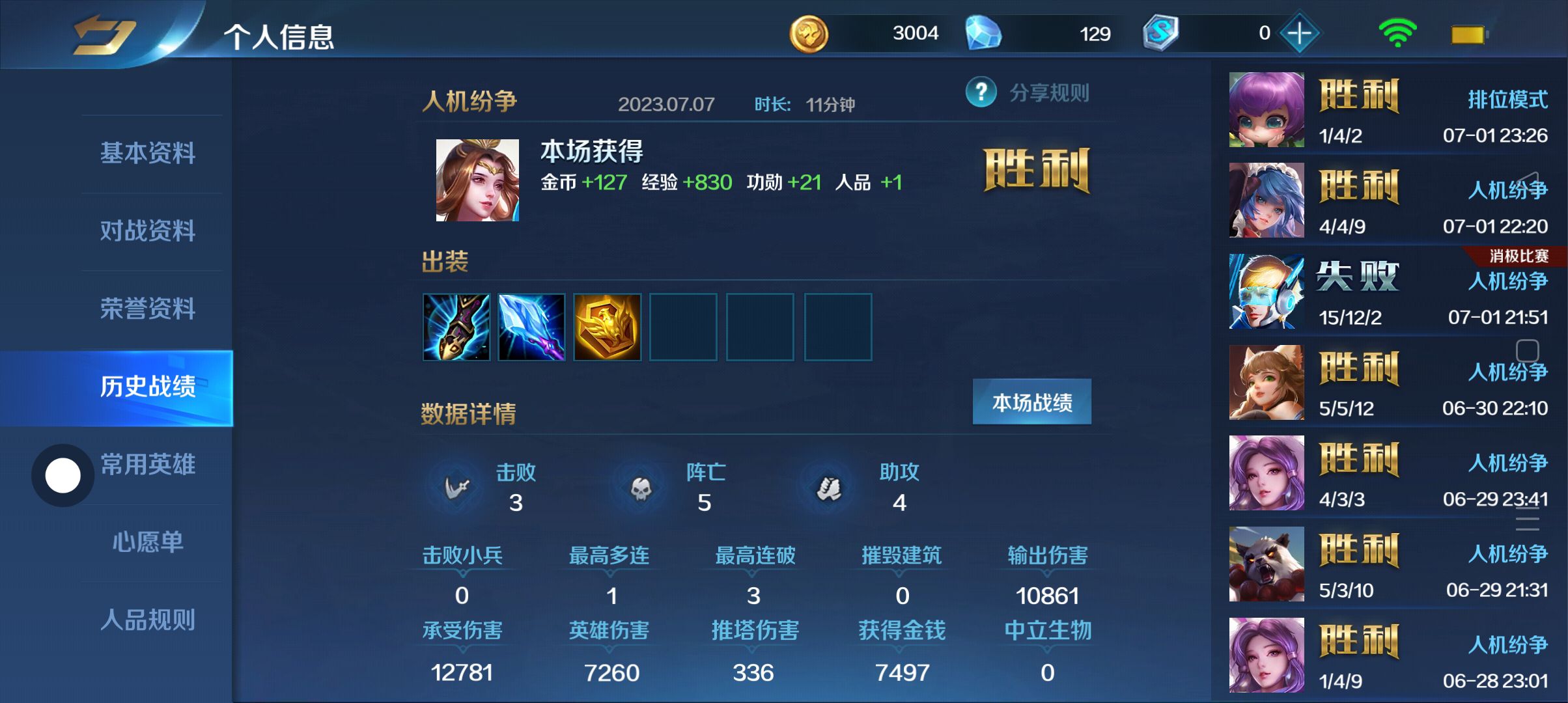Tap the back arrow icon
Viewport: 1568px width, 703px height.
point(105,34)
